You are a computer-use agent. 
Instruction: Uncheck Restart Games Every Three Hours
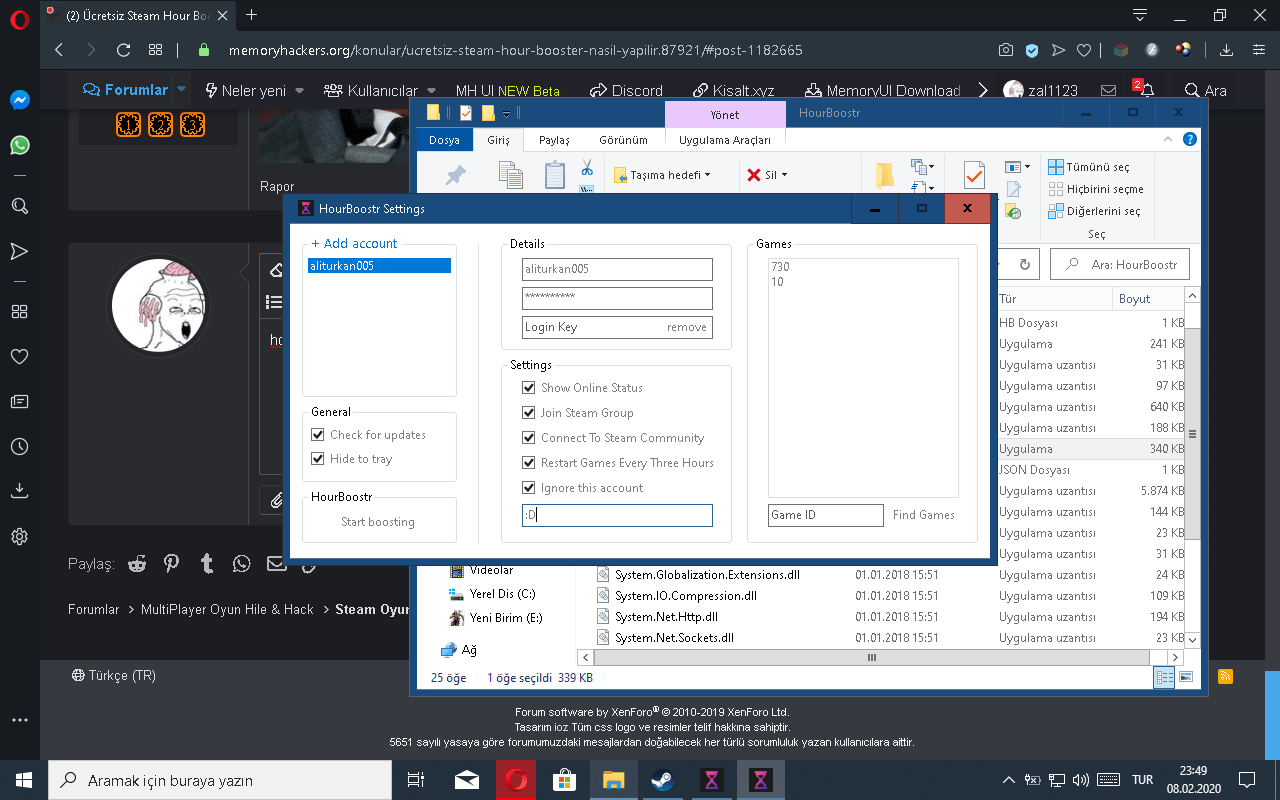tap(529, 463)
